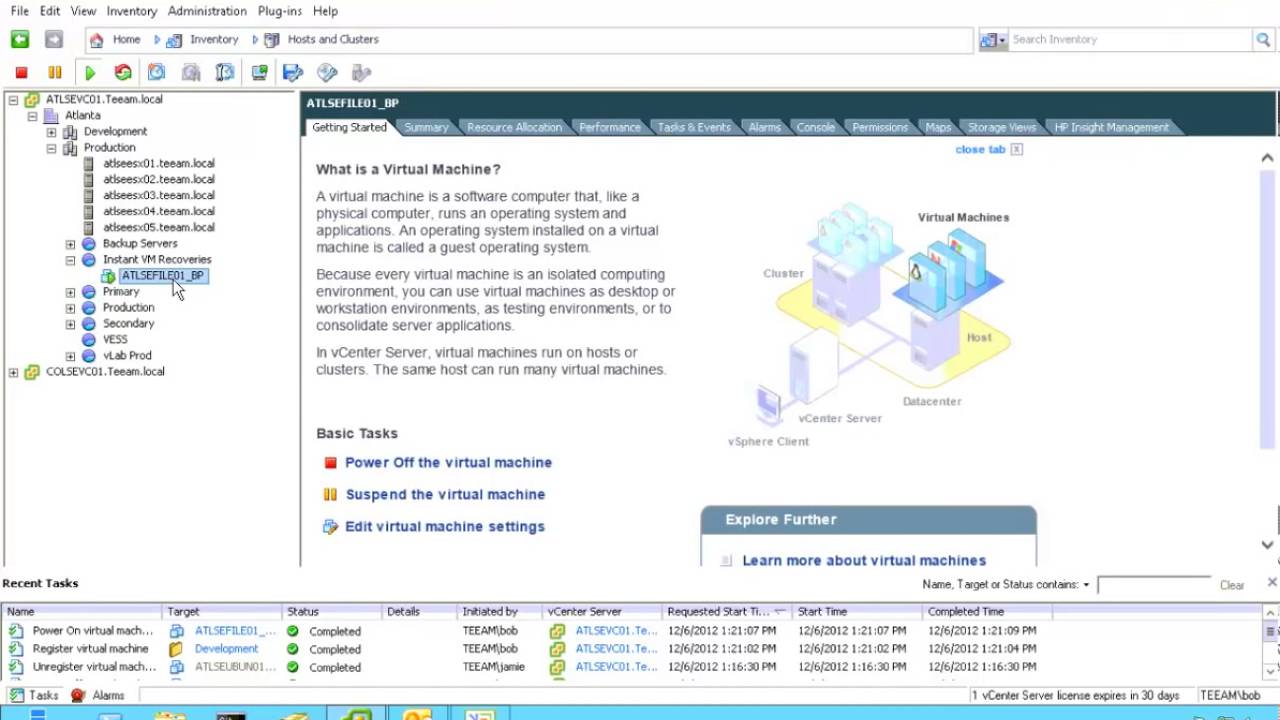Click the close tab link
Image resolution: width=1280 pixels, height=720 pixels.
coord(980,150)
